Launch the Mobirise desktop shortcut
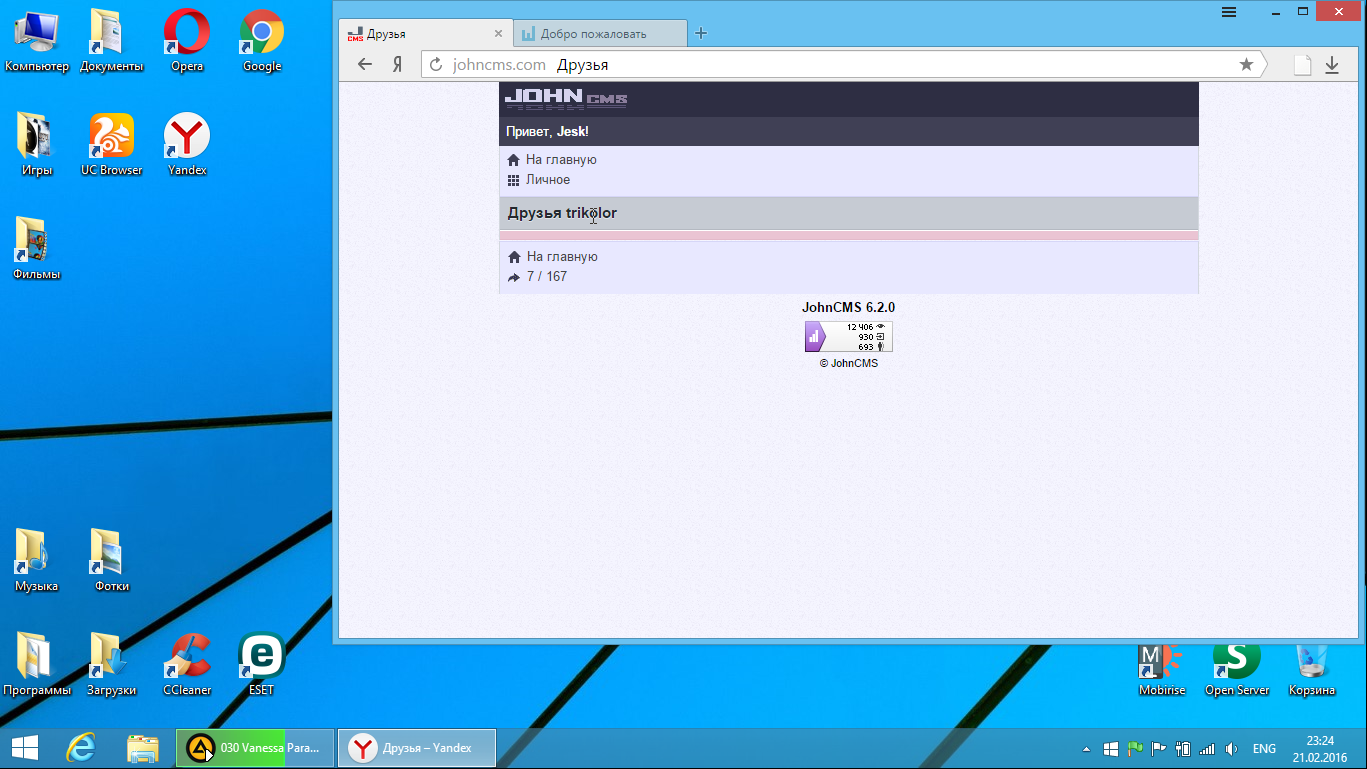Image resolution: width=1367 pixels, height=769 pixels. coord(1162,670)
